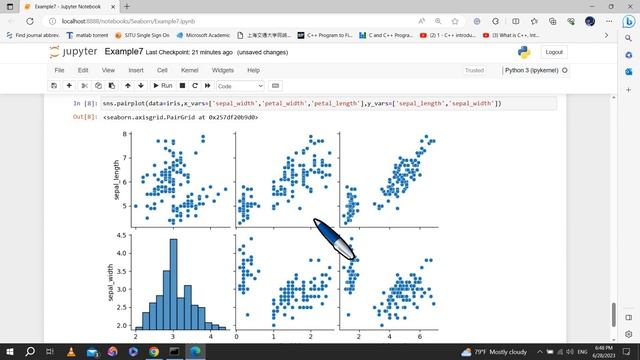
Task: Open the Help menu
Action: pos(253,70)
